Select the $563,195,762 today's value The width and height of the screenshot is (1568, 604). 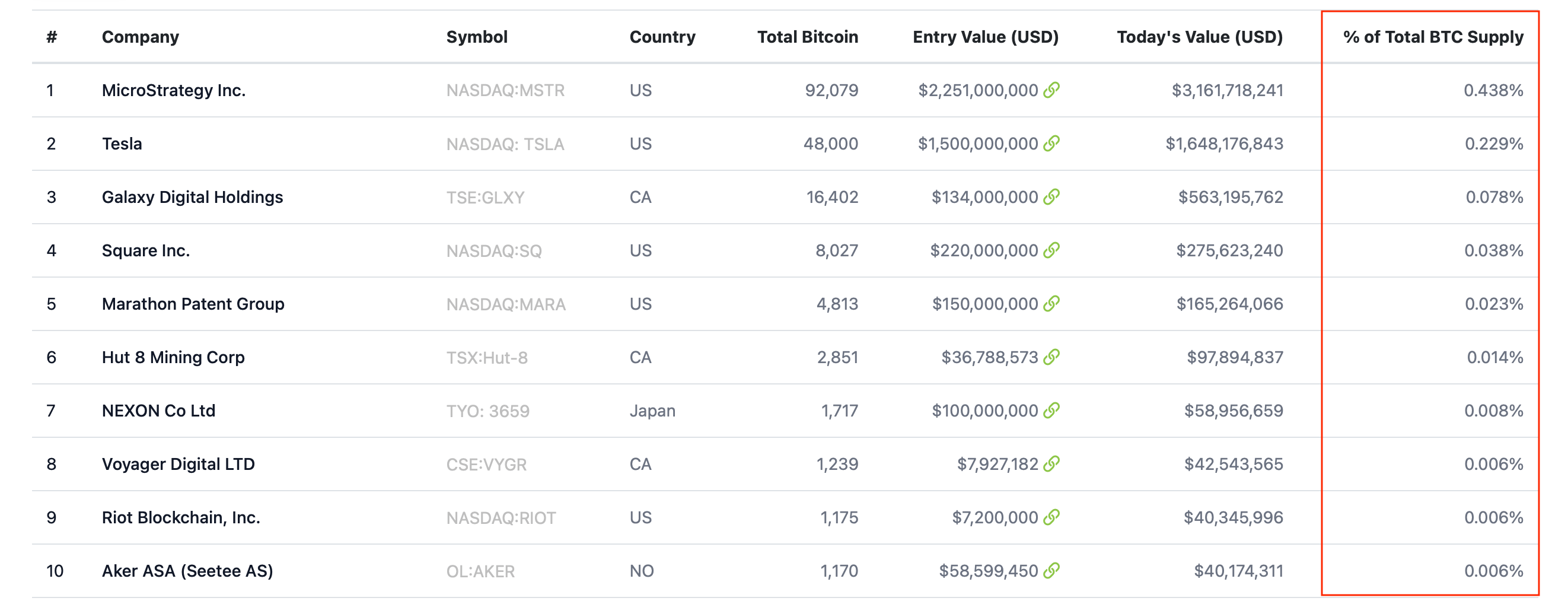(1231, 198)
